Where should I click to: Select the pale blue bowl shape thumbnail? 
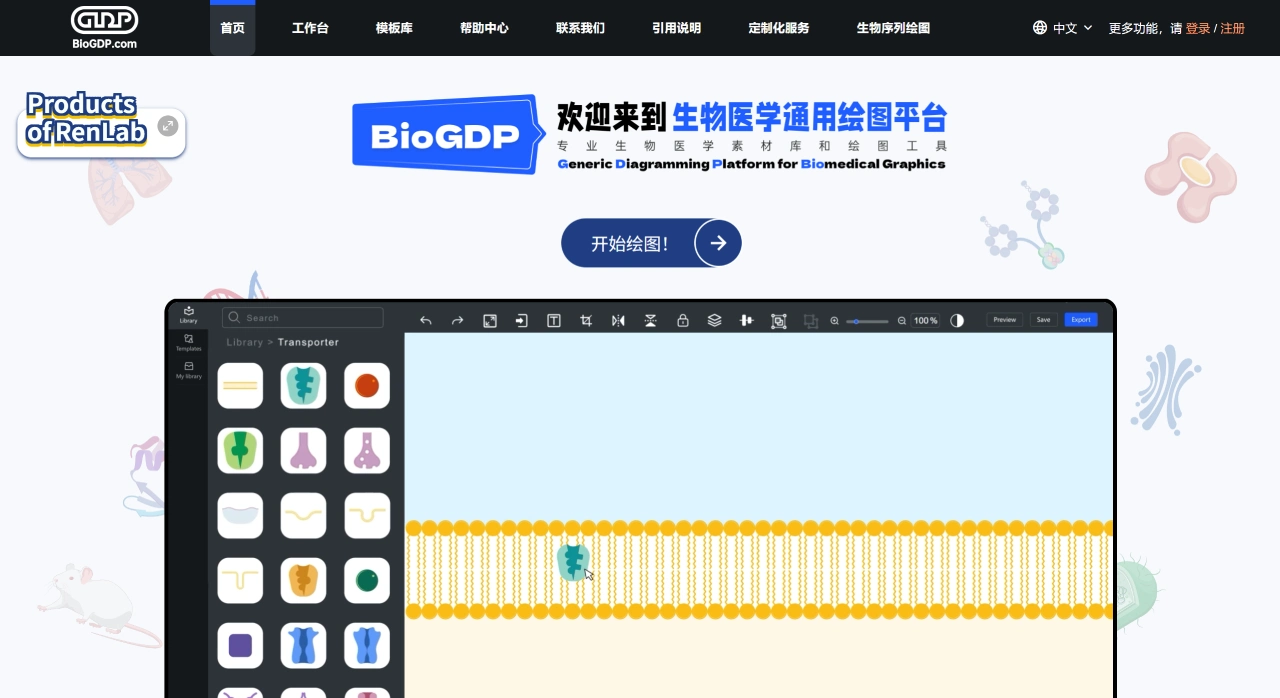point(240,516)
